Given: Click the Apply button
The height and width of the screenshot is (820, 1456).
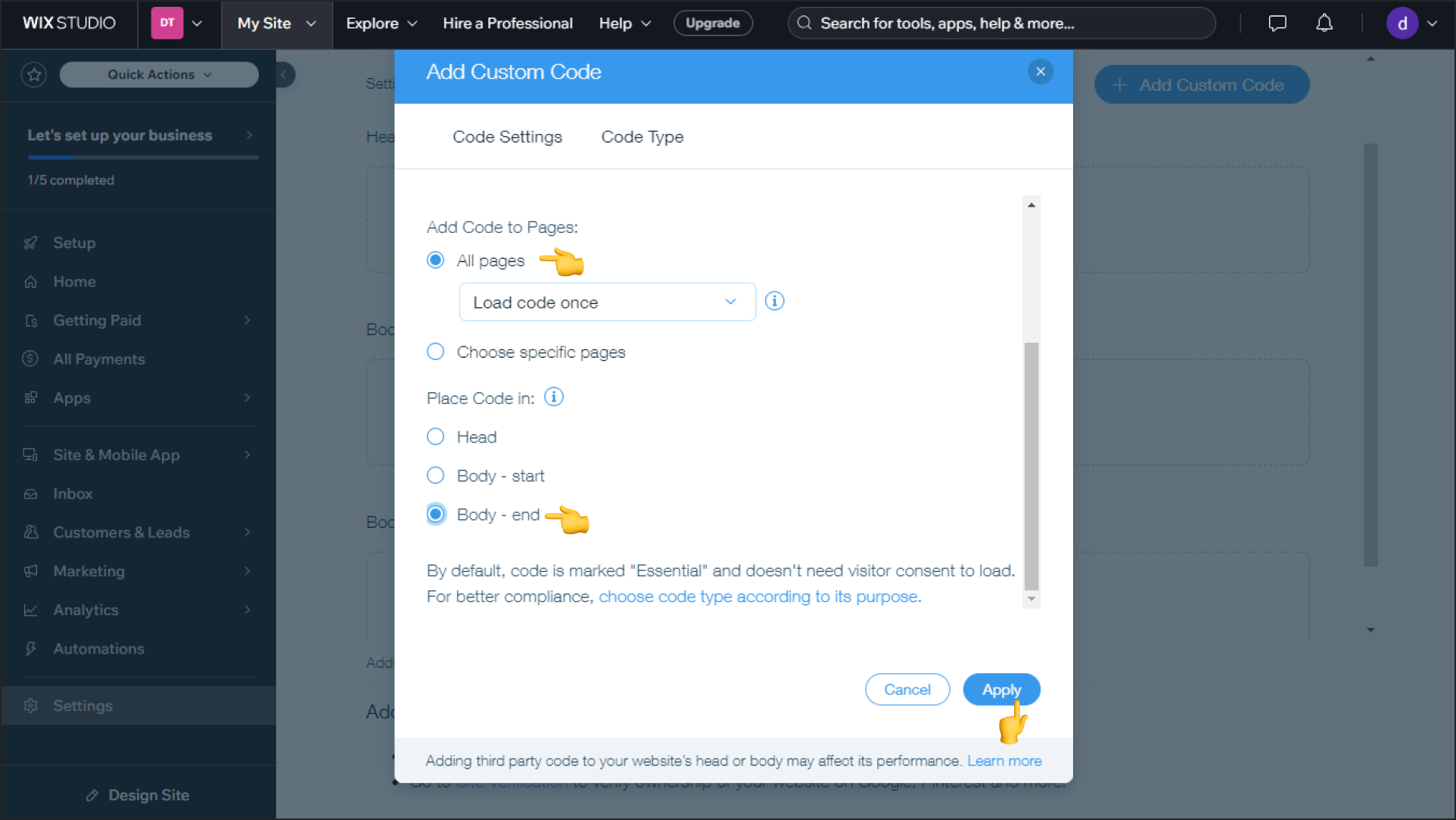Looking at the screenshot, I should coord(1001,689).
